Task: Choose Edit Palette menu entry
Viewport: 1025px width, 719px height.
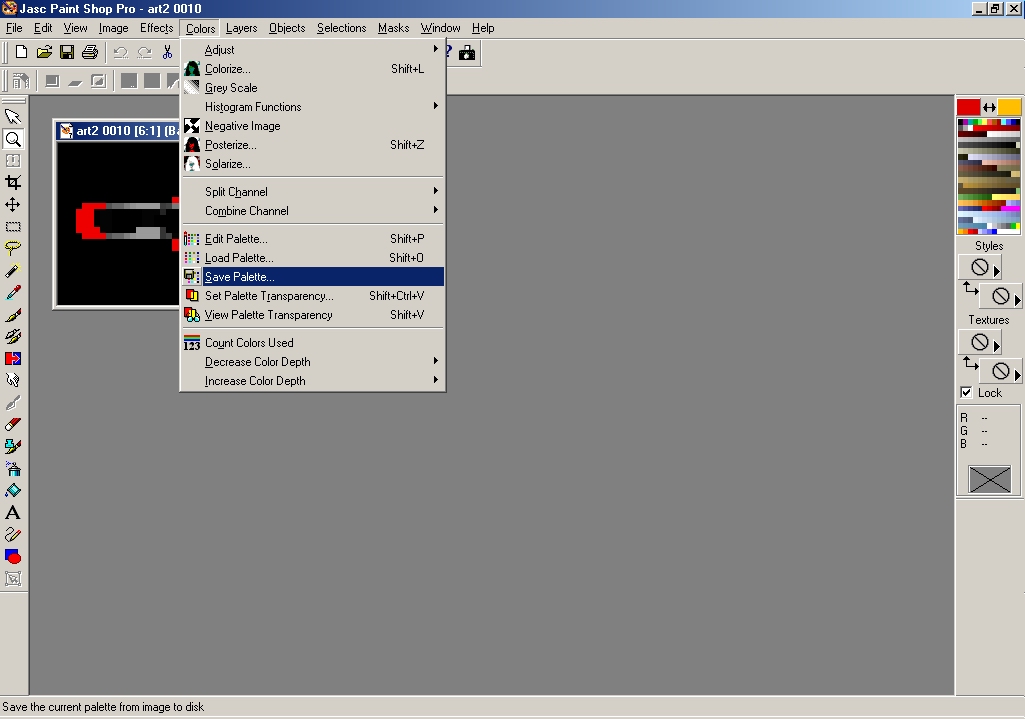Action: [x=312, y=239]
